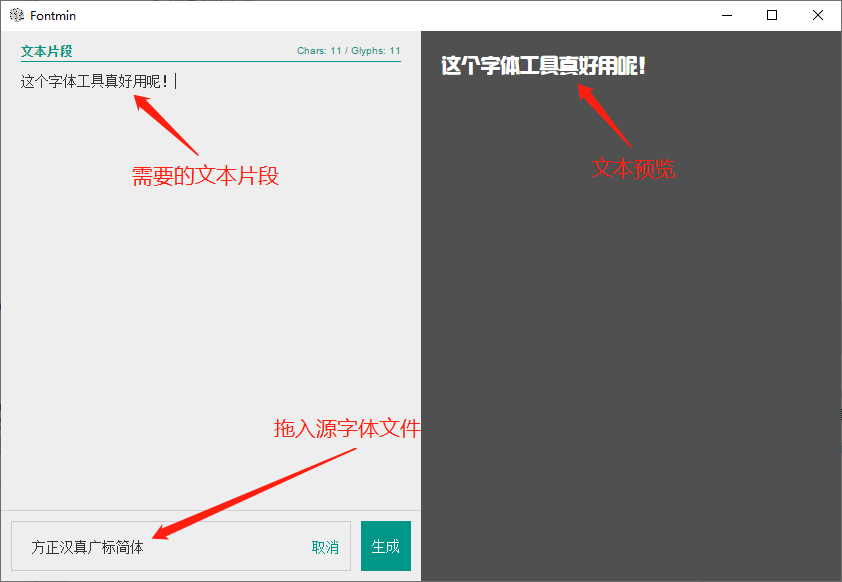Click the preview text 这个字体工具真好用呢!
842x582 pixels.
click(543, 66)
